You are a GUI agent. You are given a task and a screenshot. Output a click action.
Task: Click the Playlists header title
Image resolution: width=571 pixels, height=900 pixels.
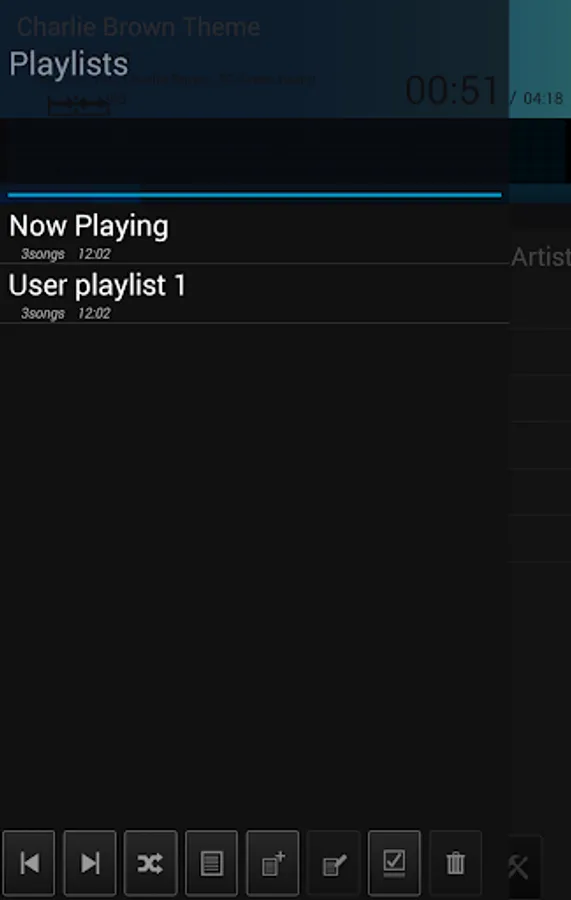tap(68, 63)
